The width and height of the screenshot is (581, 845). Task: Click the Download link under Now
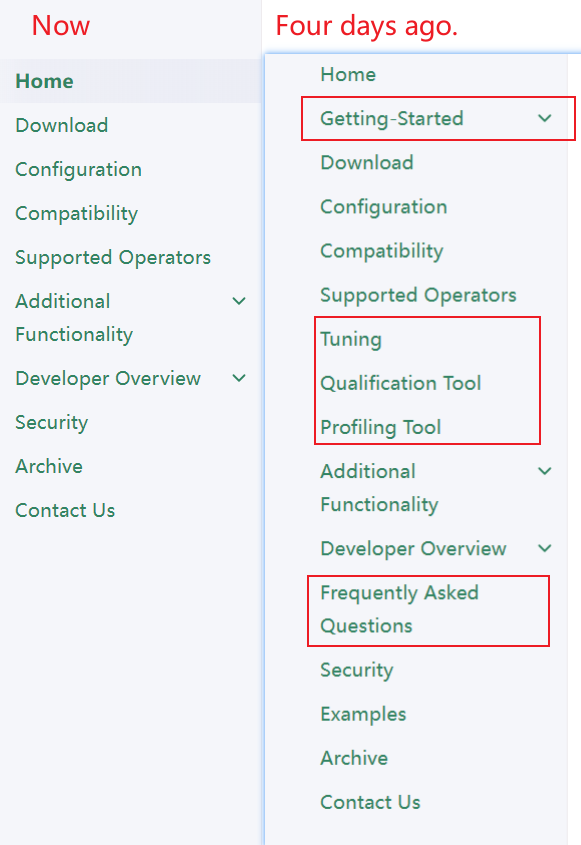pyautogui.click(x=61, y=125)
